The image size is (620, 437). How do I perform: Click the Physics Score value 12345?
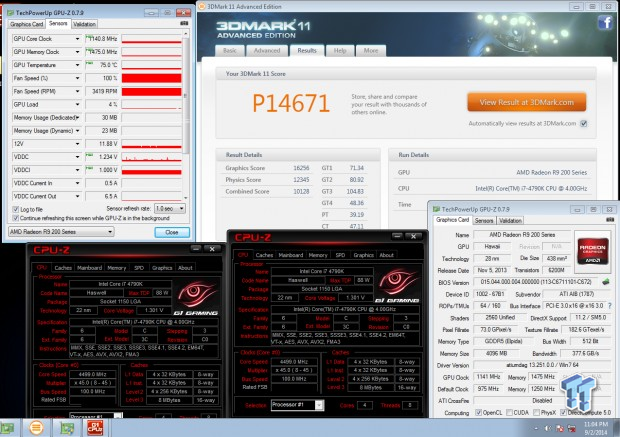click(301, 180)
